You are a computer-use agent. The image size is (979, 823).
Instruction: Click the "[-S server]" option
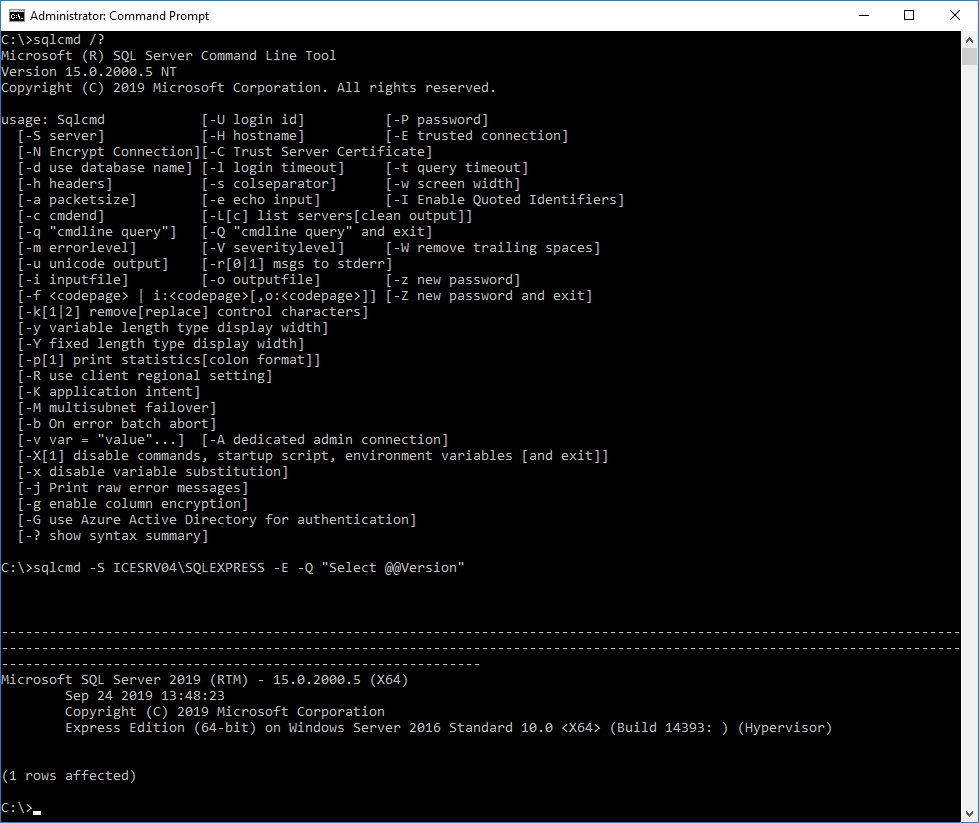coord(61,136)
